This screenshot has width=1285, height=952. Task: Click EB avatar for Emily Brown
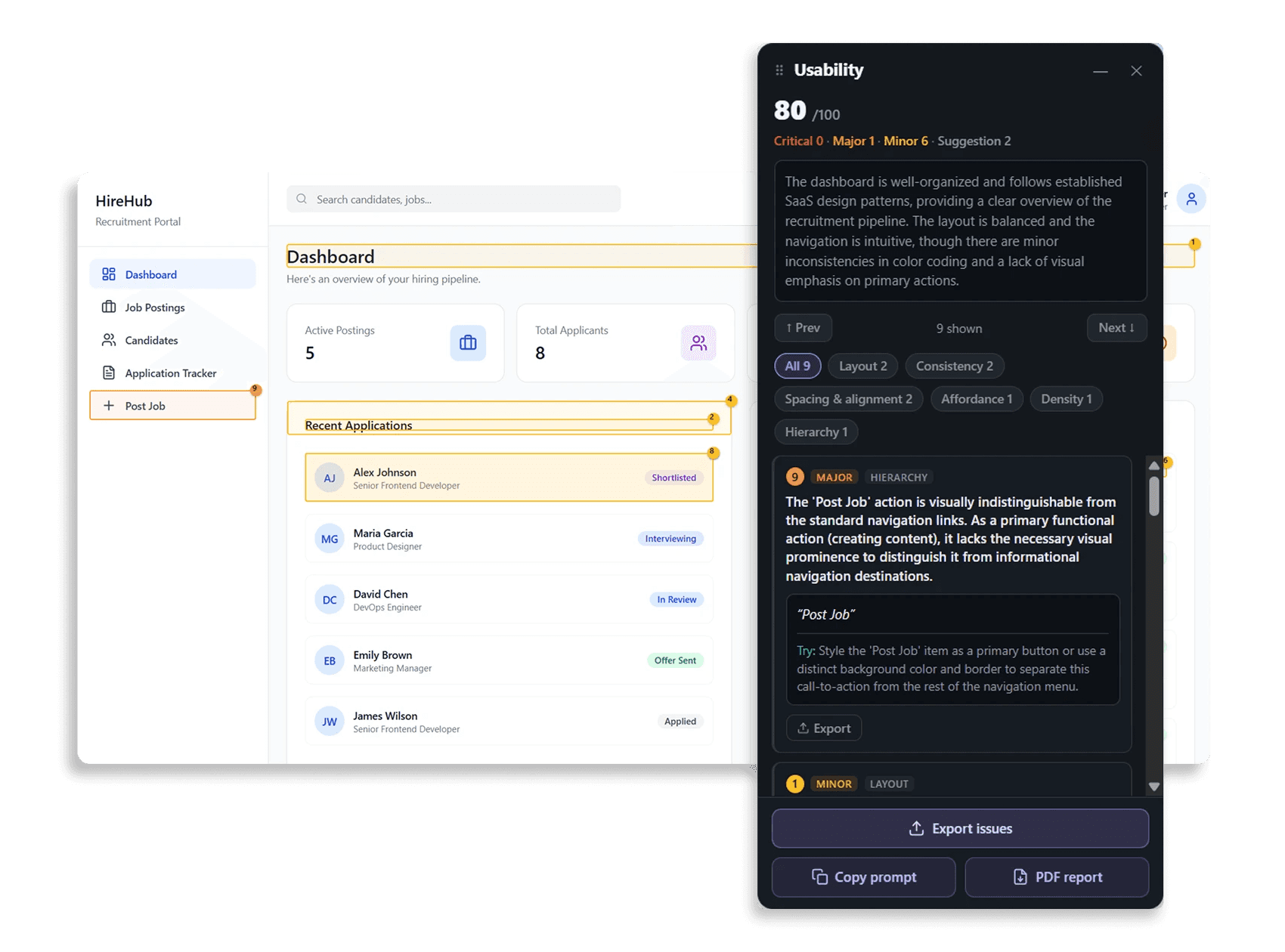330,660
